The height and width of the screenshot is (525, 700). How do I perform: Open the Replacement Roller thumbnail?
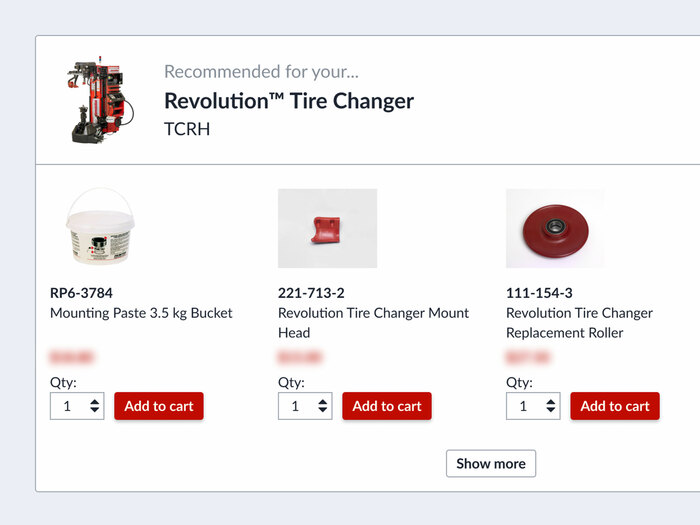click(555, 228)
